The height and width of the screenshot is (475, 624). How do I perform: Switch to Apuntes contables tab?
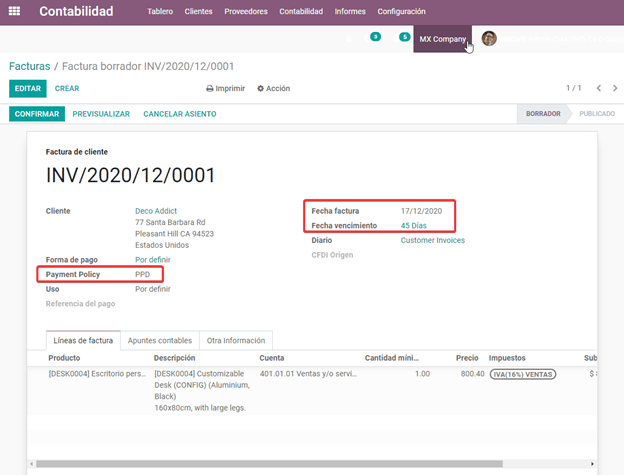point(160,341)
